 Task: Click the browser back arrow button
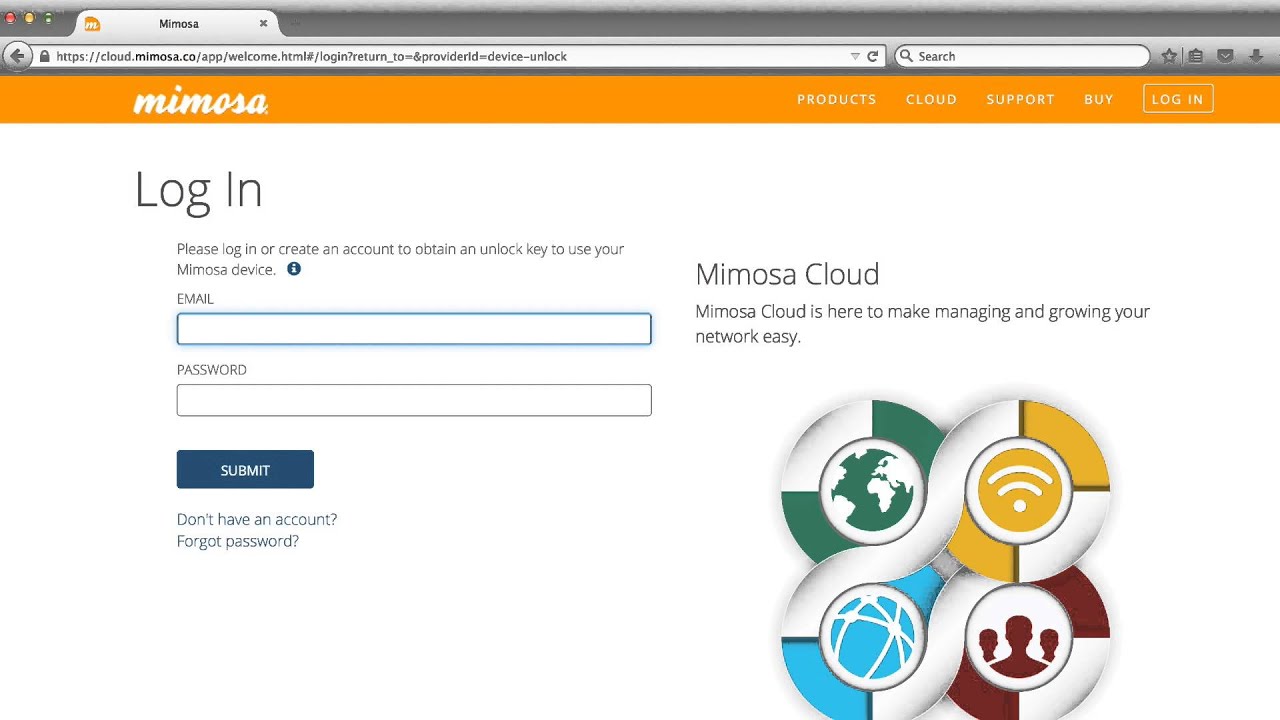pyautogui.click(x=17, y=56)
